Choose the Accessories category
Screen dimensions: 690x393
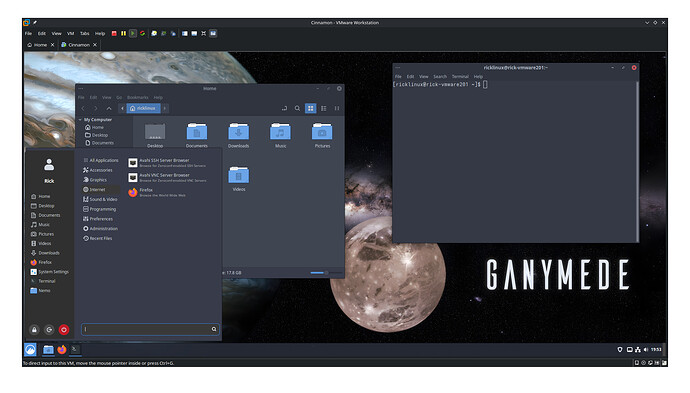pyautogui.click(x=98, y=170)
